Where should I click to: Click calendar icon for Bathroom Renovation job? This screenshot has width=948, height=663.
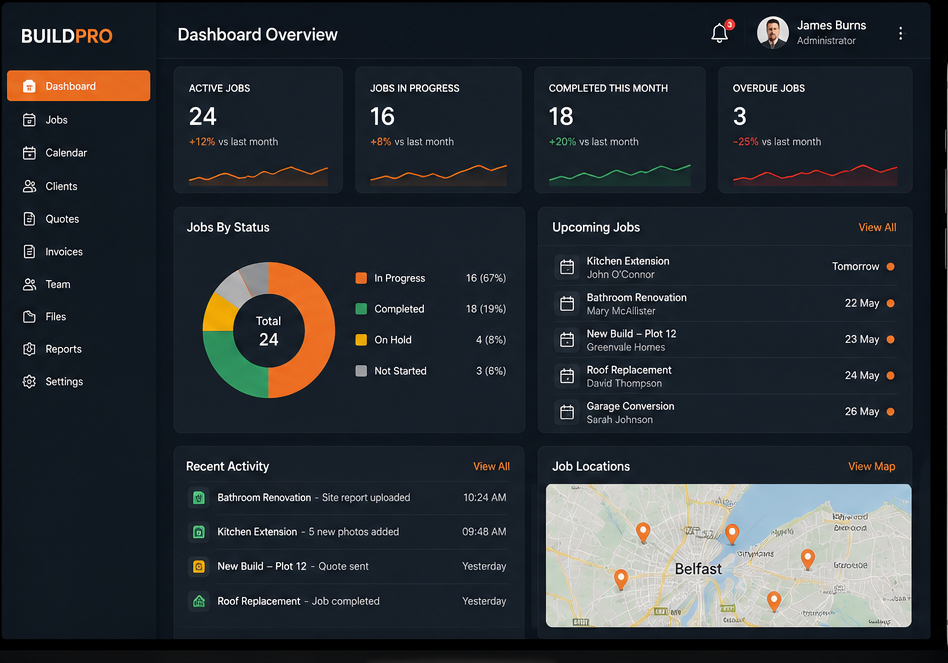click(567, 303)
